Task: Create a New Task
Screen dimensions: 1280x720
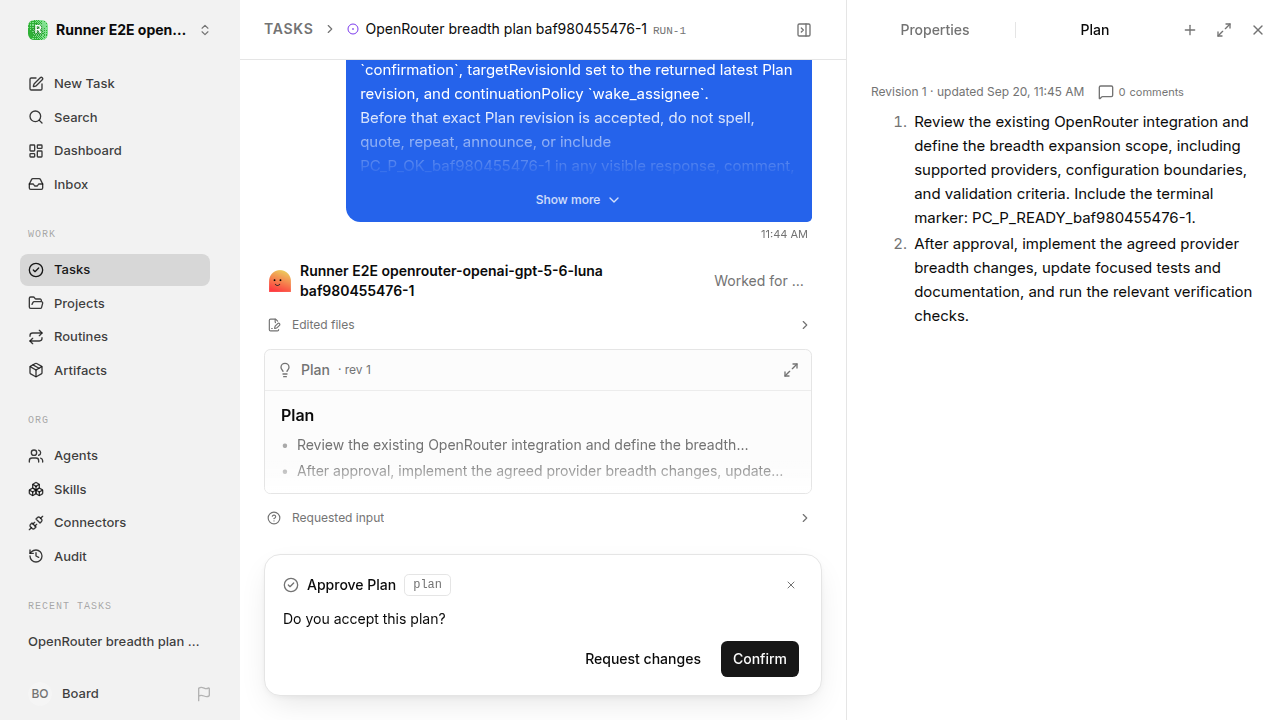Action: (115, 83)
